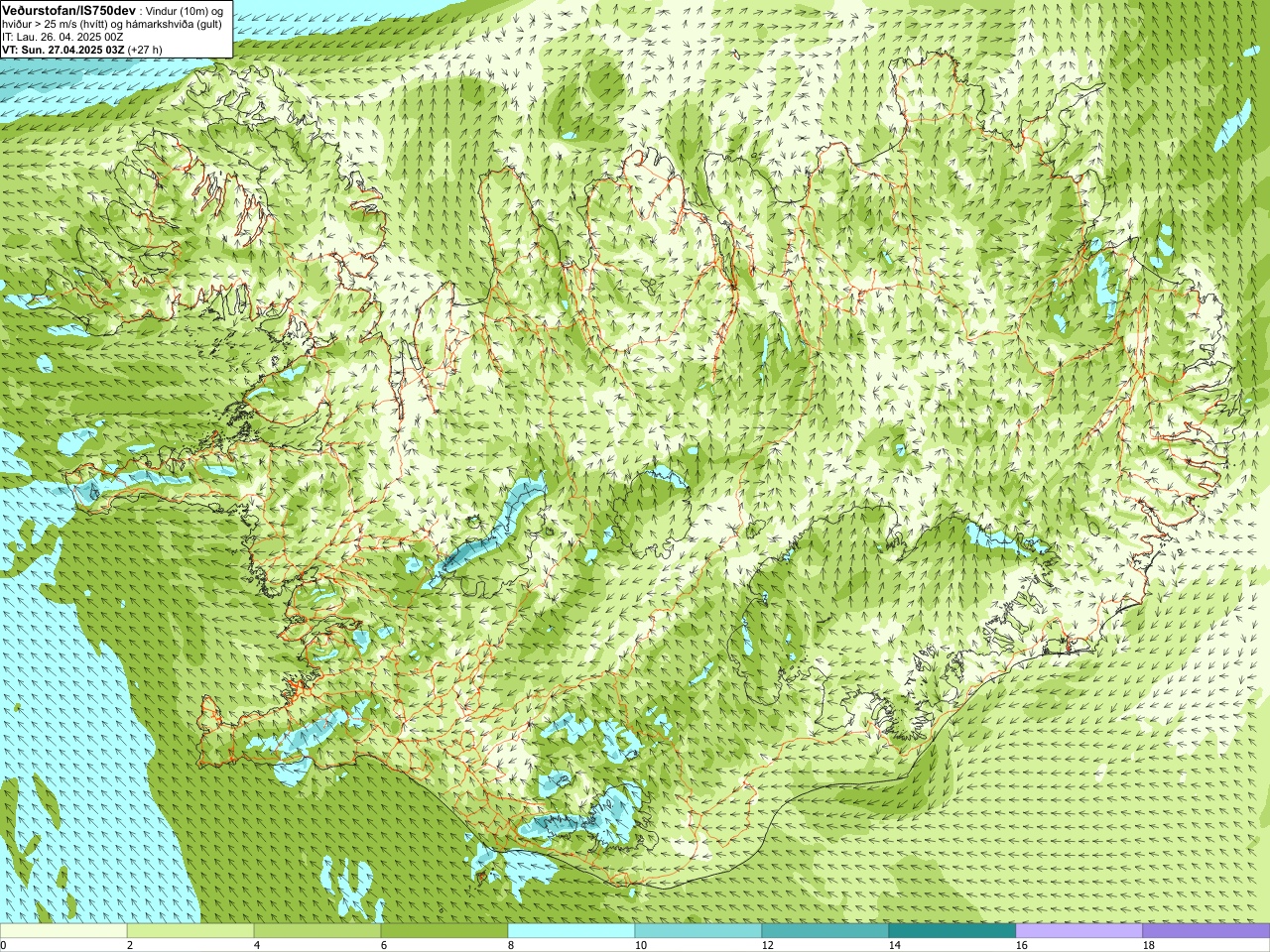Click the "VT: Sun. 27.04.2025 03Z" valid time
1270x952 pixels.
(x=63, y=49)
